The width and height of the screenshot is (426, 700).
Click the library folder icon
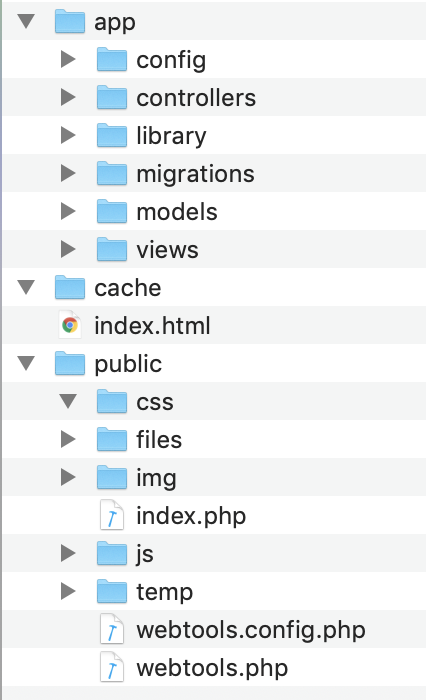click(x=112, y=135)
